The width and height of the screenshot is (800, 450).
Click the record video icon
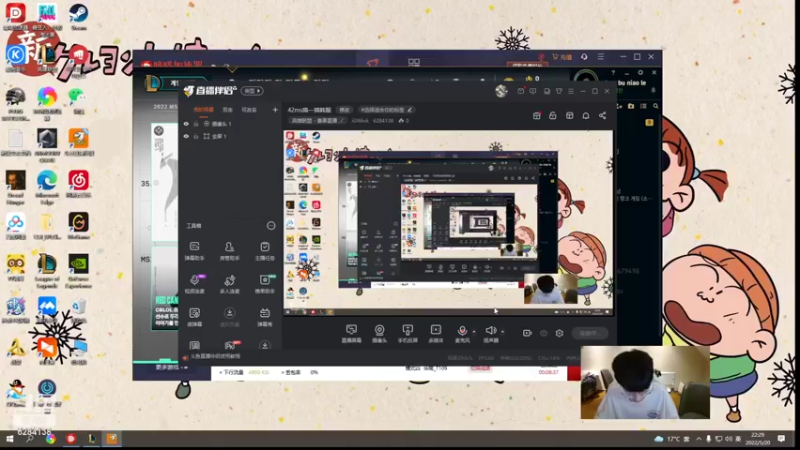tap(527, 333)
